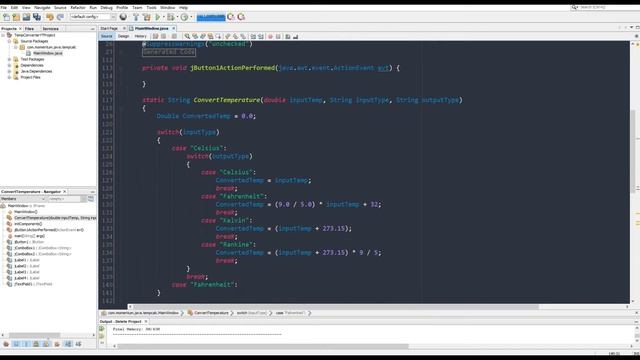Open the Tools menu
The image size is (640, 360).
tap(151, 7)
